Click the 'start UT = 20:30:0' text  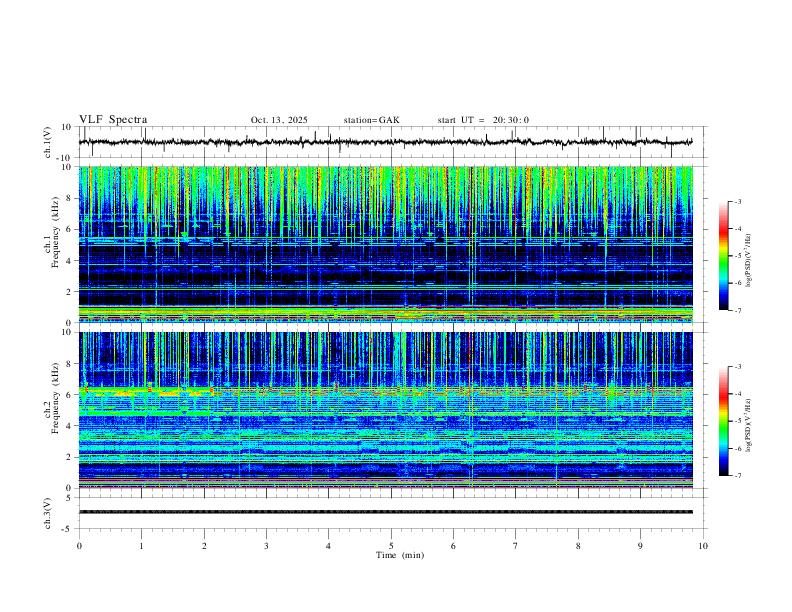[483, 120]
